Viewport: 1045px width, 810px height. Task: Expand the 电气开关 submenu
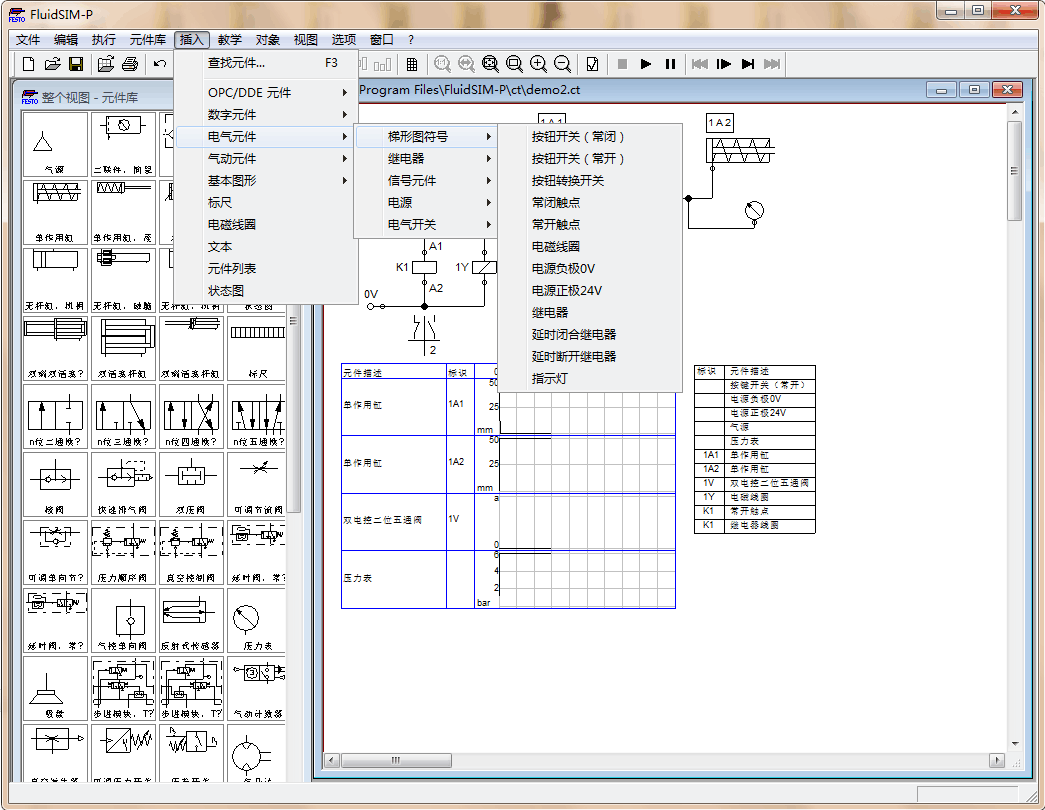pos(426,225)
